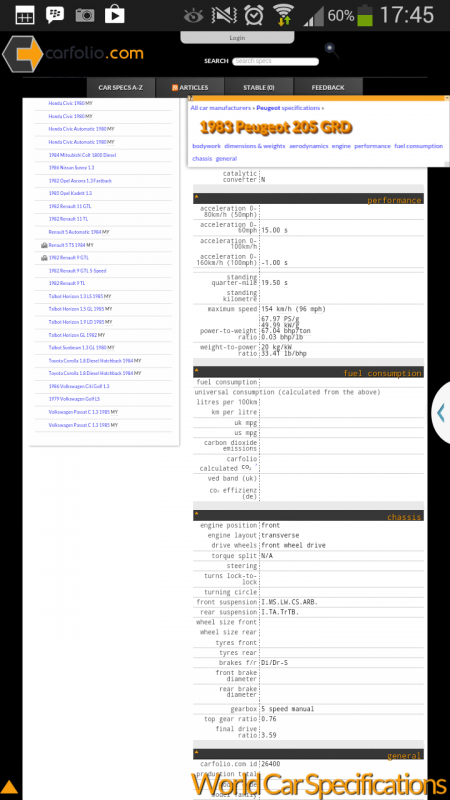Open 1986 Volkswagen Citi Golf 1.3 link

click(79, 386)
